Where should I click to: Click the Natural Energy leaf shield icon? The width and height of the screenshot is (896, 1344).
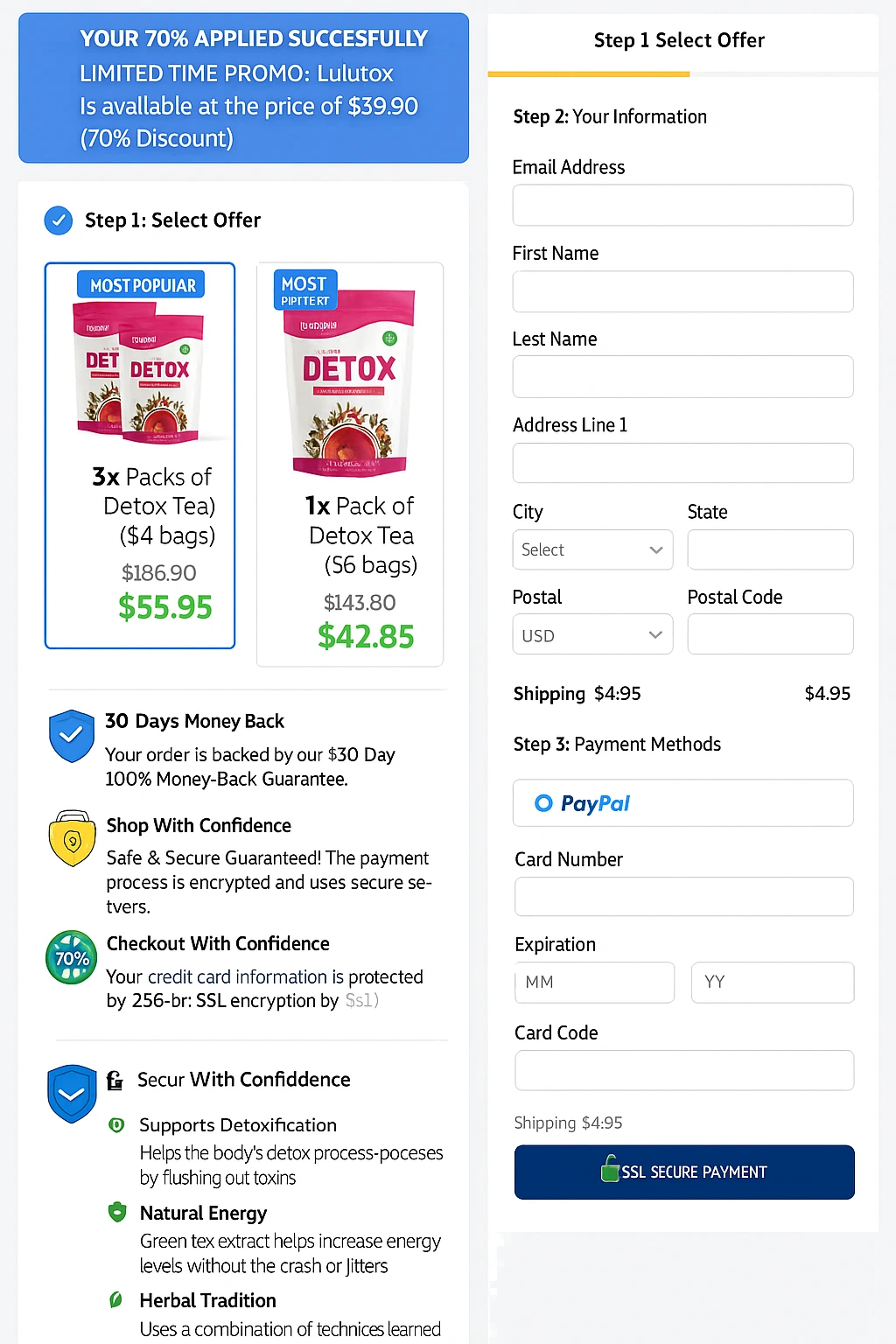click(116, 1213)
